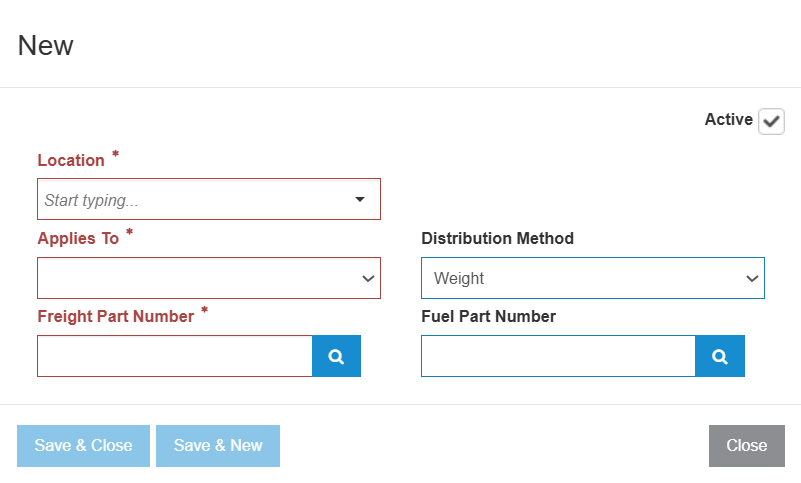Click the Fuel Part Number label

point(488,317)
